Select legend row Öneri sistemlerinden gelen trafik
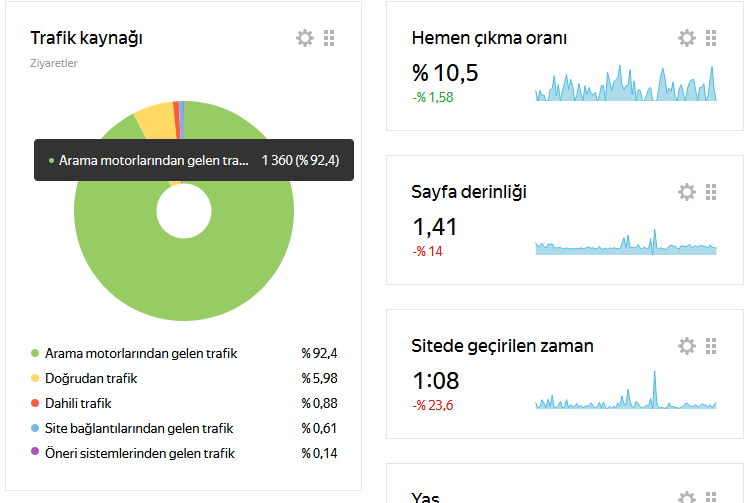 click(184, 453)
